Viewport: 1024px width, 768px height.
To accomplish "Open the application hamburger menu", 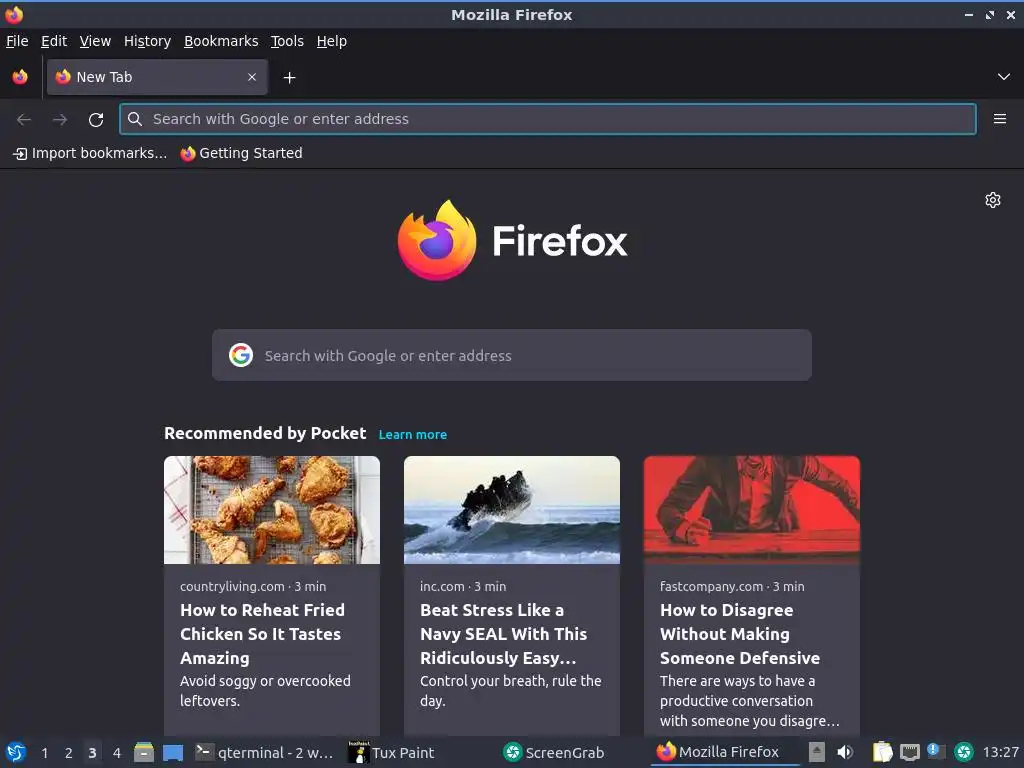I will click(999, 119).
